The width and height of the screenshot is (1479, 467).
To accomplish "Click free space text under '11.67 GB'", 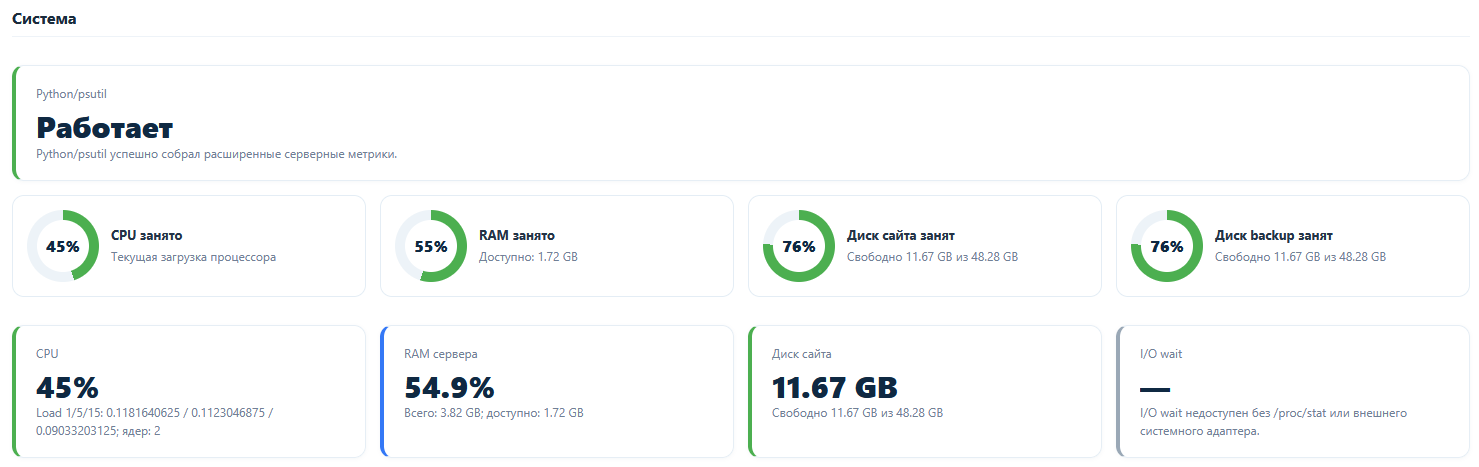I will (x=857, y=412).
